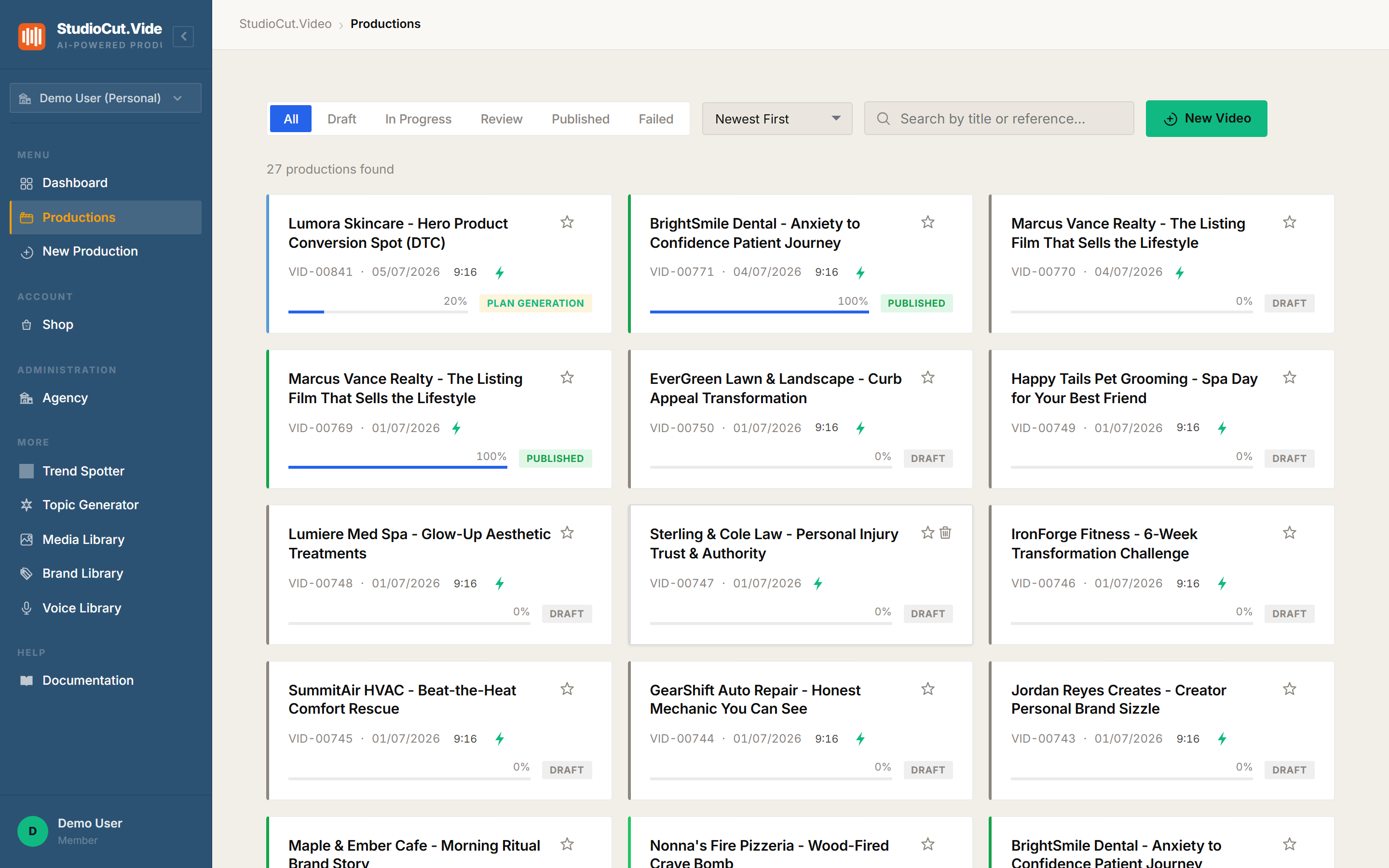Switch to the In Progress filter tab
The width and height of the screenshot is (1389, 868).
pyautogui.click(x=418, y=119)
